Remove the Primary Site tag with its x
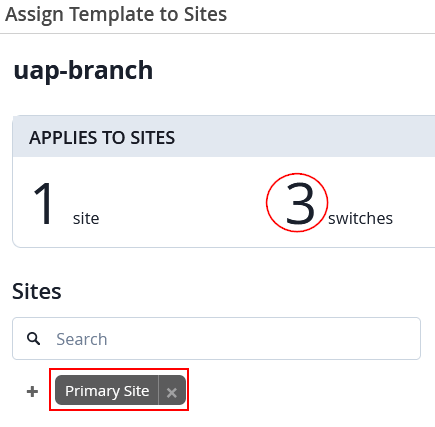The width and height of the screenshot is (435, 427). point(172,392)
